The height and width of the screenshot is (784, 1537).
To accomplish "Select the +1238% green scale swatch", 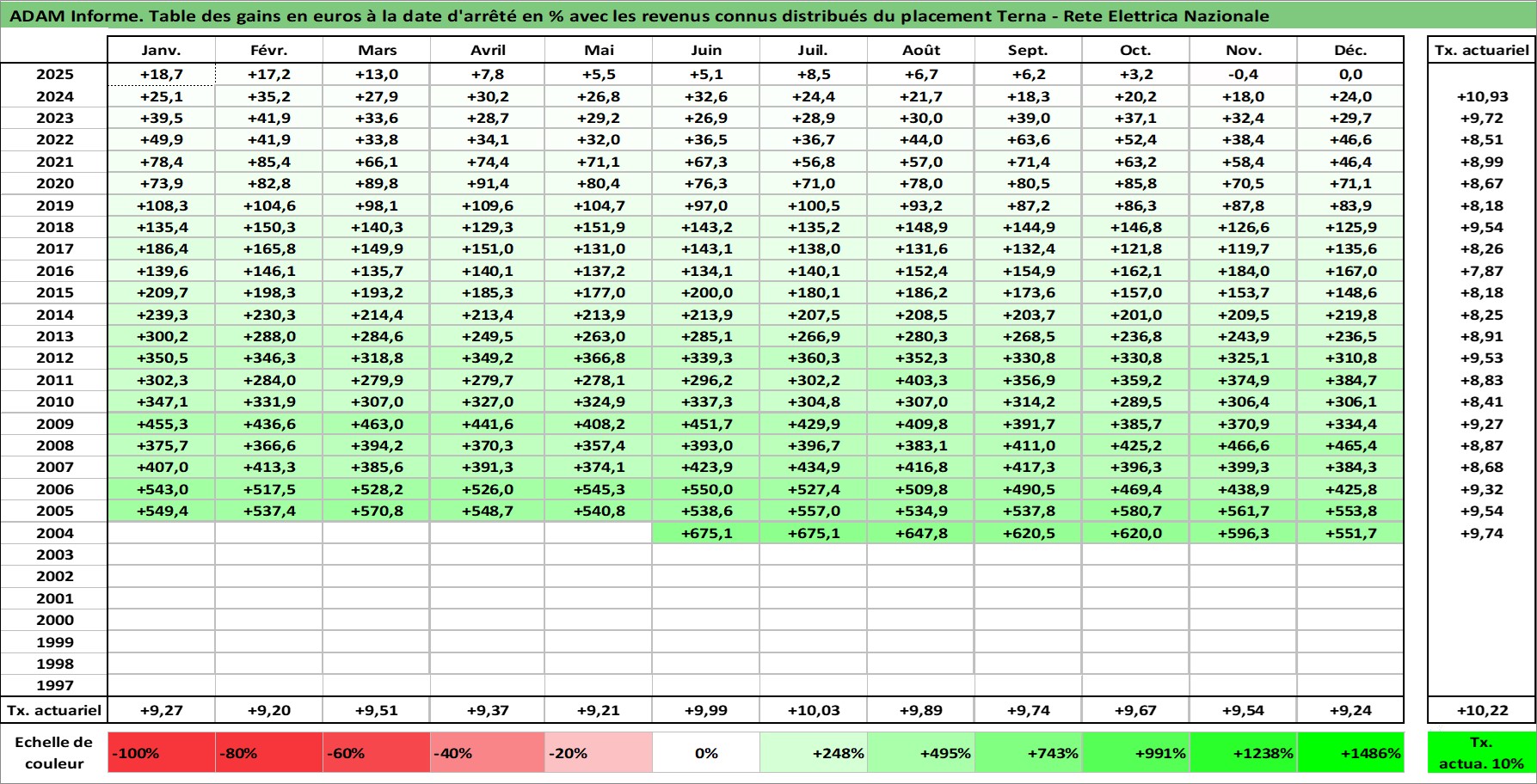I will point(1244,753).
